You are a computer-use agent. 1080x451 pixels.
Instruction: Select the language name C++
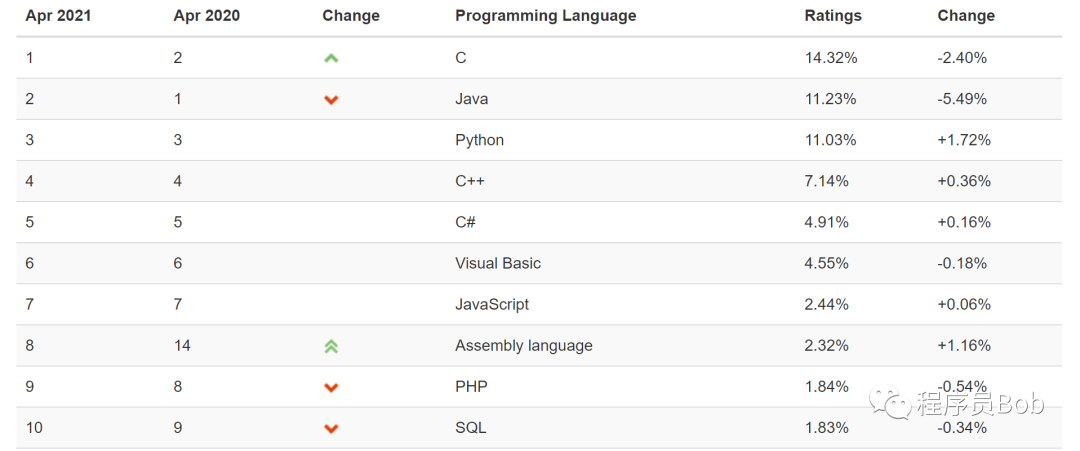[470, 181]
